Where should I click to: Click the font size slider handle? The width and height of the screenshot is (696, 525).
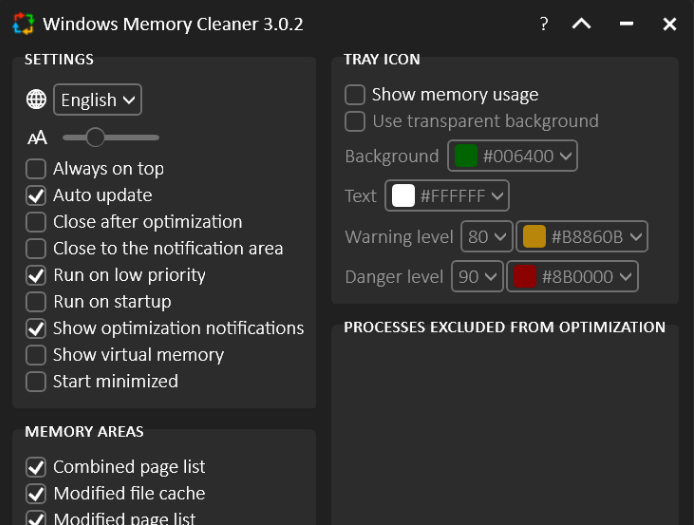coord(95,137)
